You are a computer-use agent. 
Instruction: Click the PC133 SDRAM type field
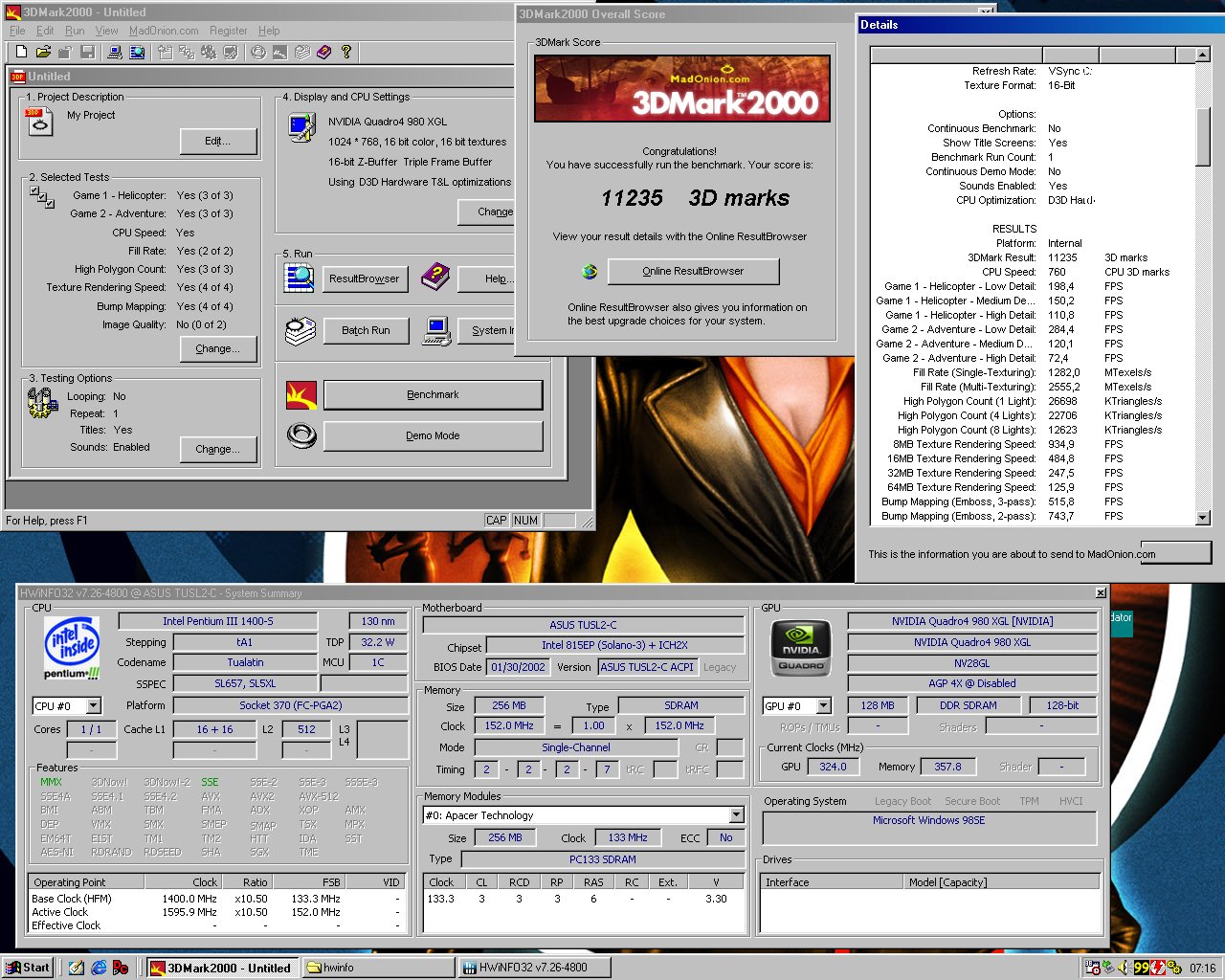pos(603,859)
